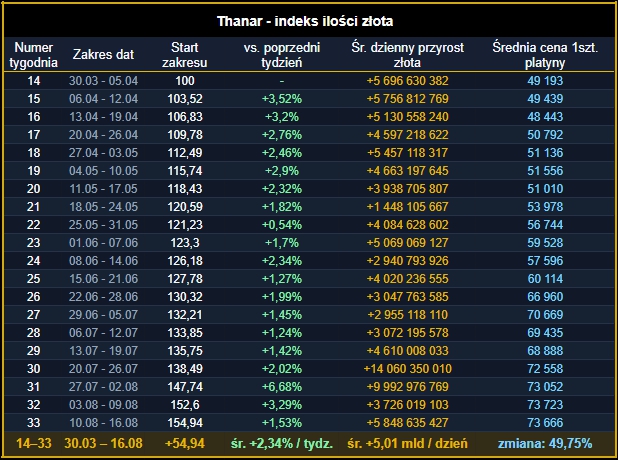Click the change value '+0,54%'
Screen dimensions: 618x460
282,225
